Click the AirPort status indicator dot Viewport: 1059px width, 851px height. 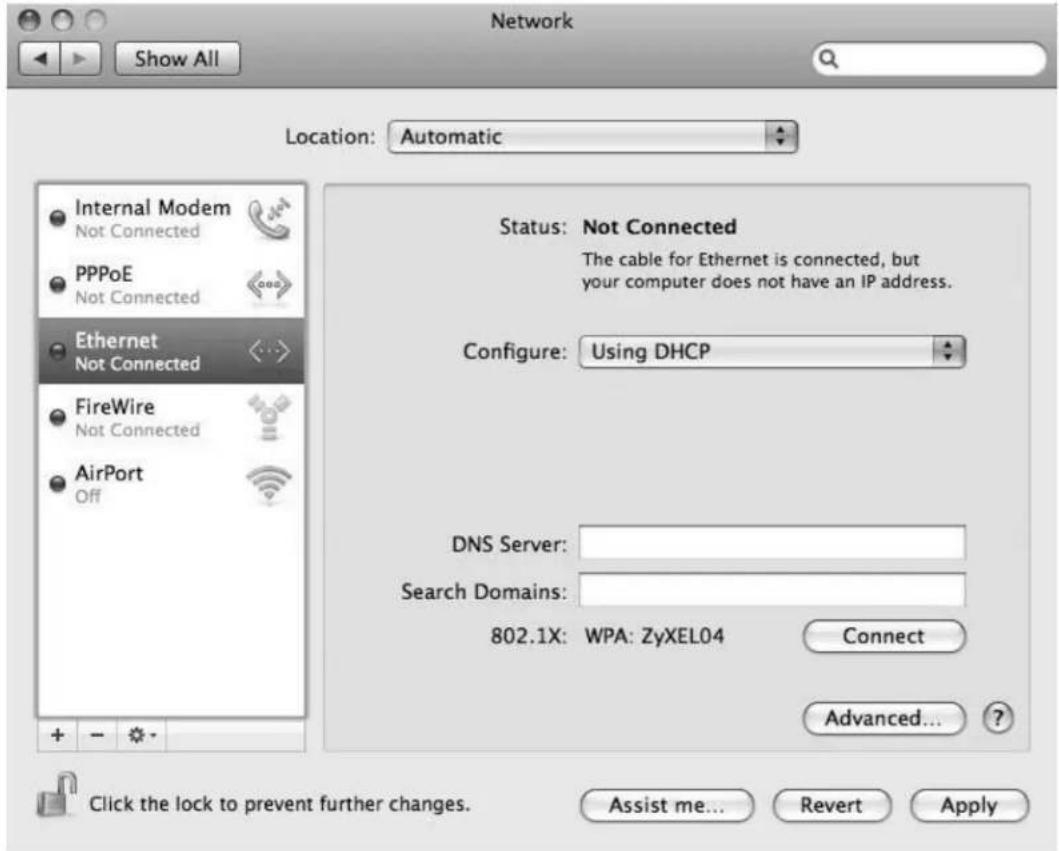[58, 484]
